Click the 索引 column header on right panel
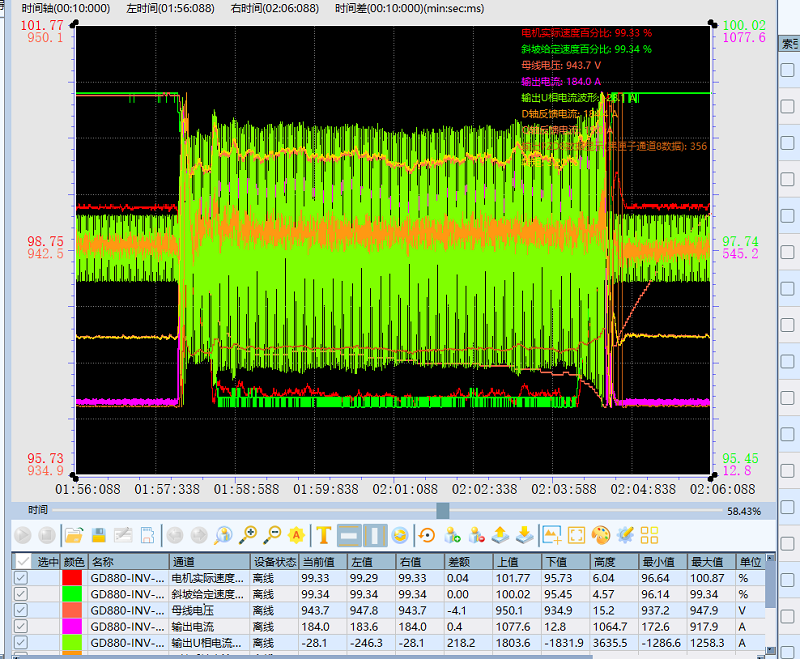Viewport: 800px width, 659px height. (789, 44)
